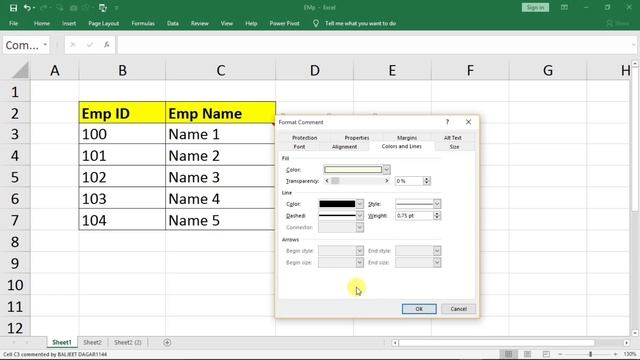Switch to the Properties tab
Image resolution: width=640 pixels, height=360 pixels.
[x=357, y=138]
